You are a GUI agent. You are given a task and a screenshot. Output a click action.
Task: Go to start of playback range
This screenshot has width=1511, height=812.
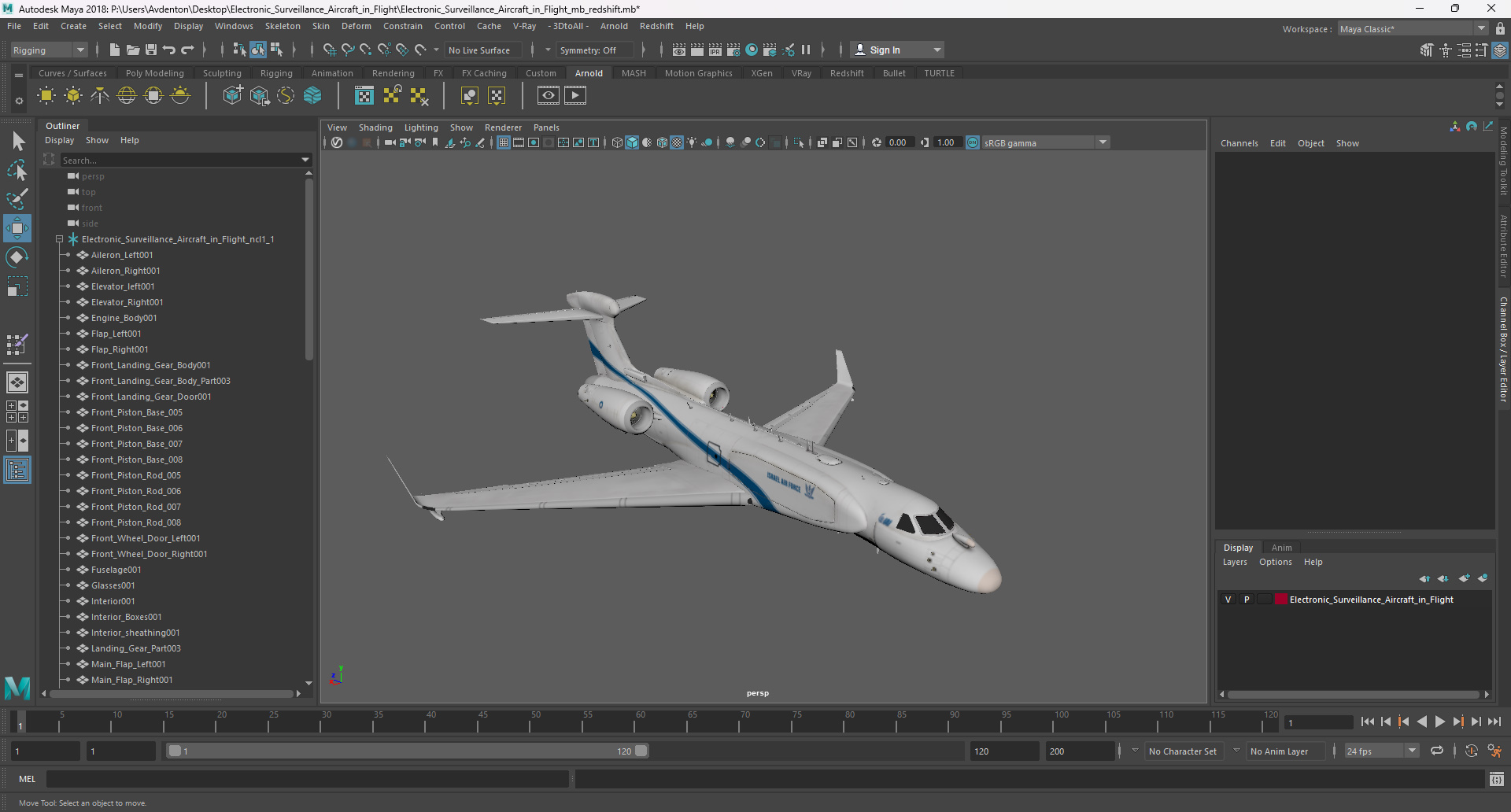[1368, 722]
